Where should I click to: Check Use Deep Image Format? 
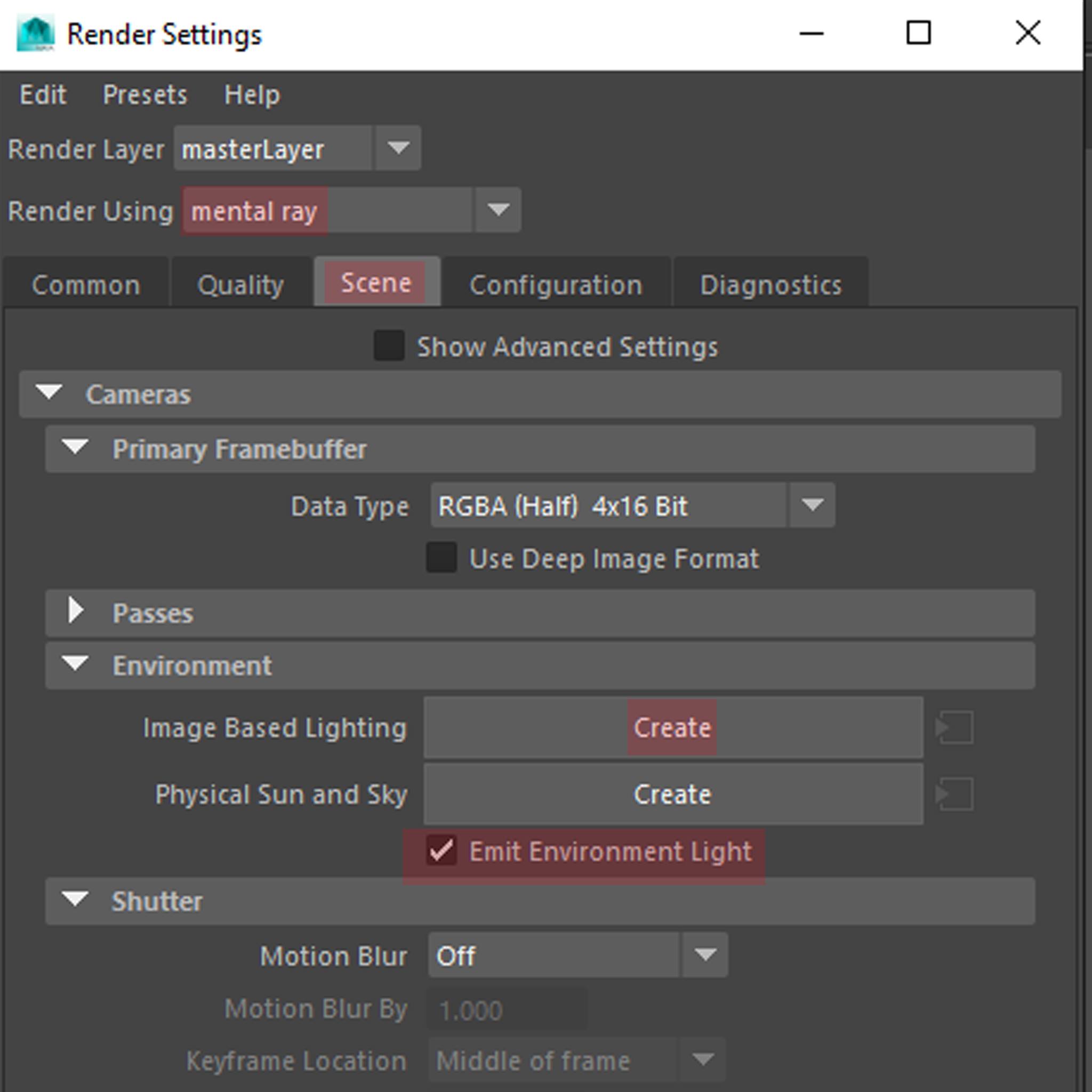[441, 558]
